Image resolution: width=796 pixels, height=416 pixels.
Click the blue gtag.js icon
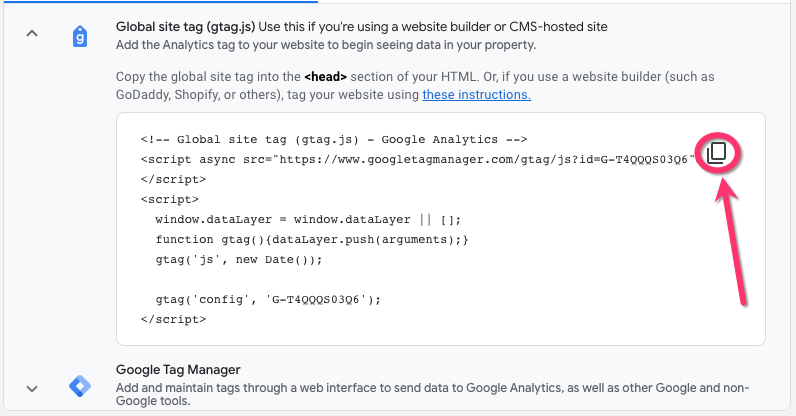click(81, 37)
